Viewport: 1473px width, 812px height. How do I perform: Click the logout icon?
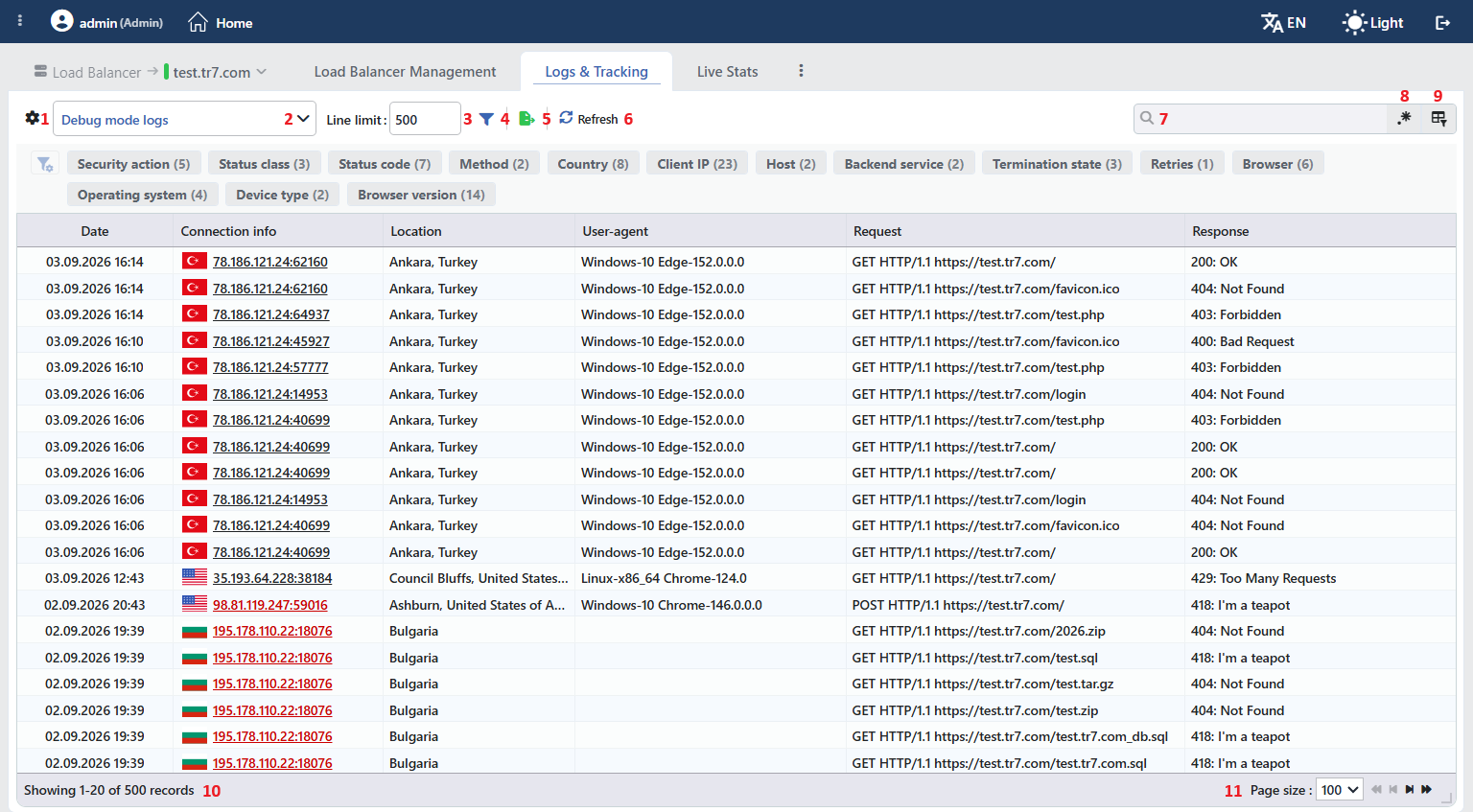click(x=1442, y=22)
